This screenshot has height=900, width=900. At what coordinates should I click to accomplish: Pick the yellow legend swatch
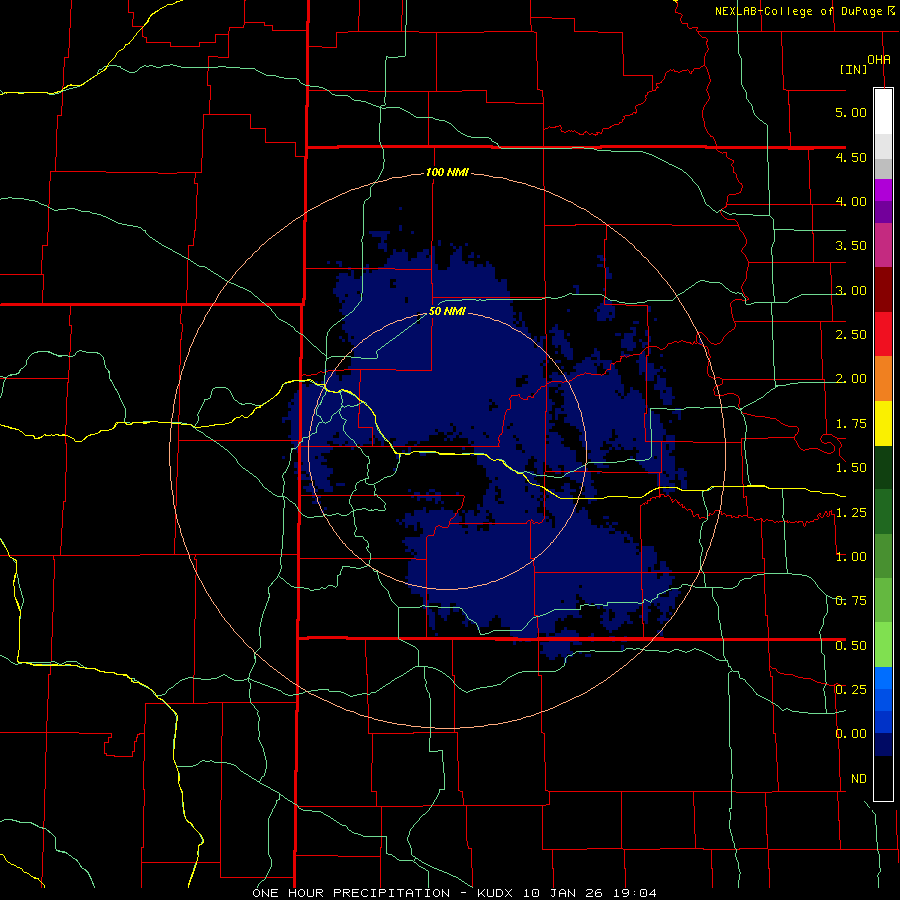tap(883, 424)
